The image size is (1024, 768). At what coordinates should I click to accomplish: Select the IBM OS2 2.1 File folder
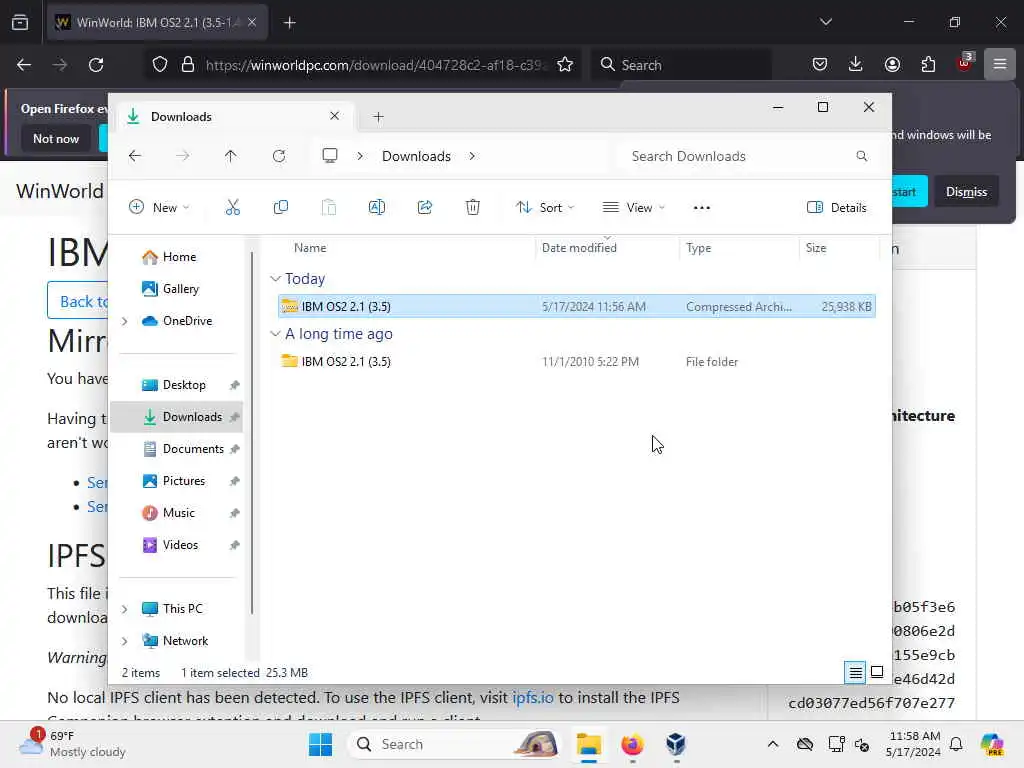point(577,362)
